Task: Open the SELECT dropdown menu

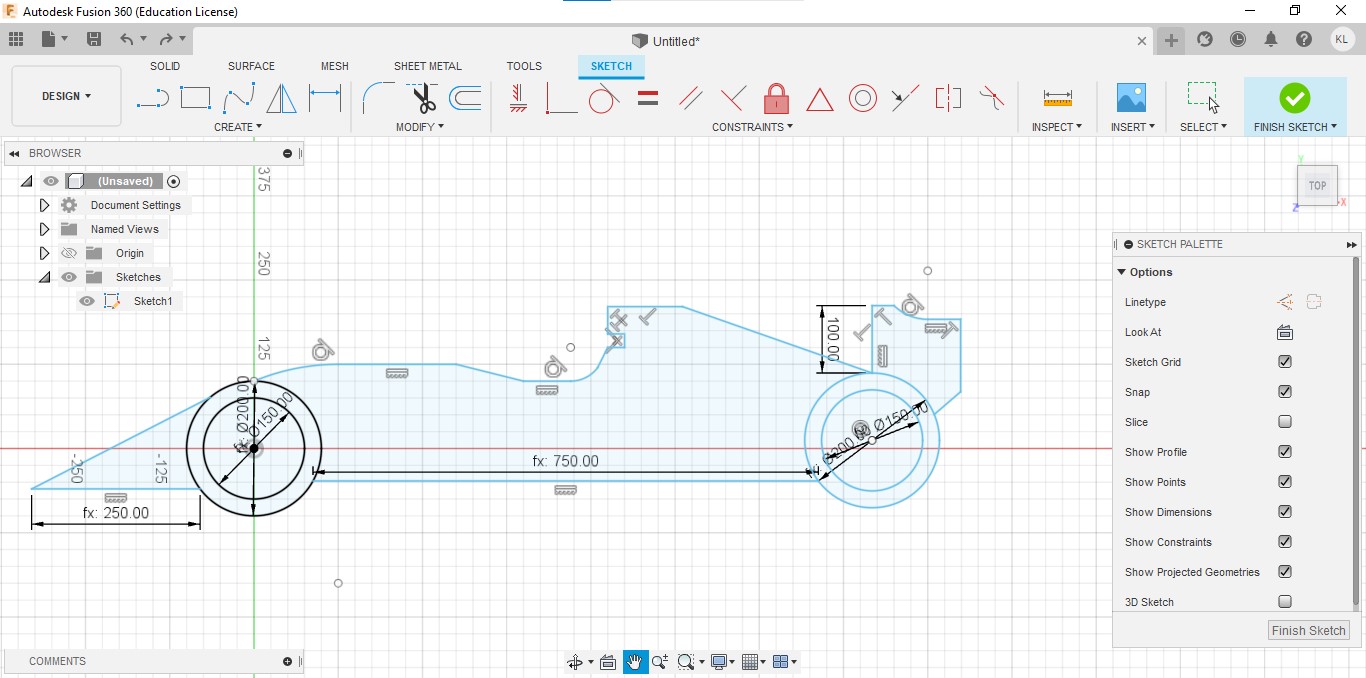Action: click(1203, 127)
